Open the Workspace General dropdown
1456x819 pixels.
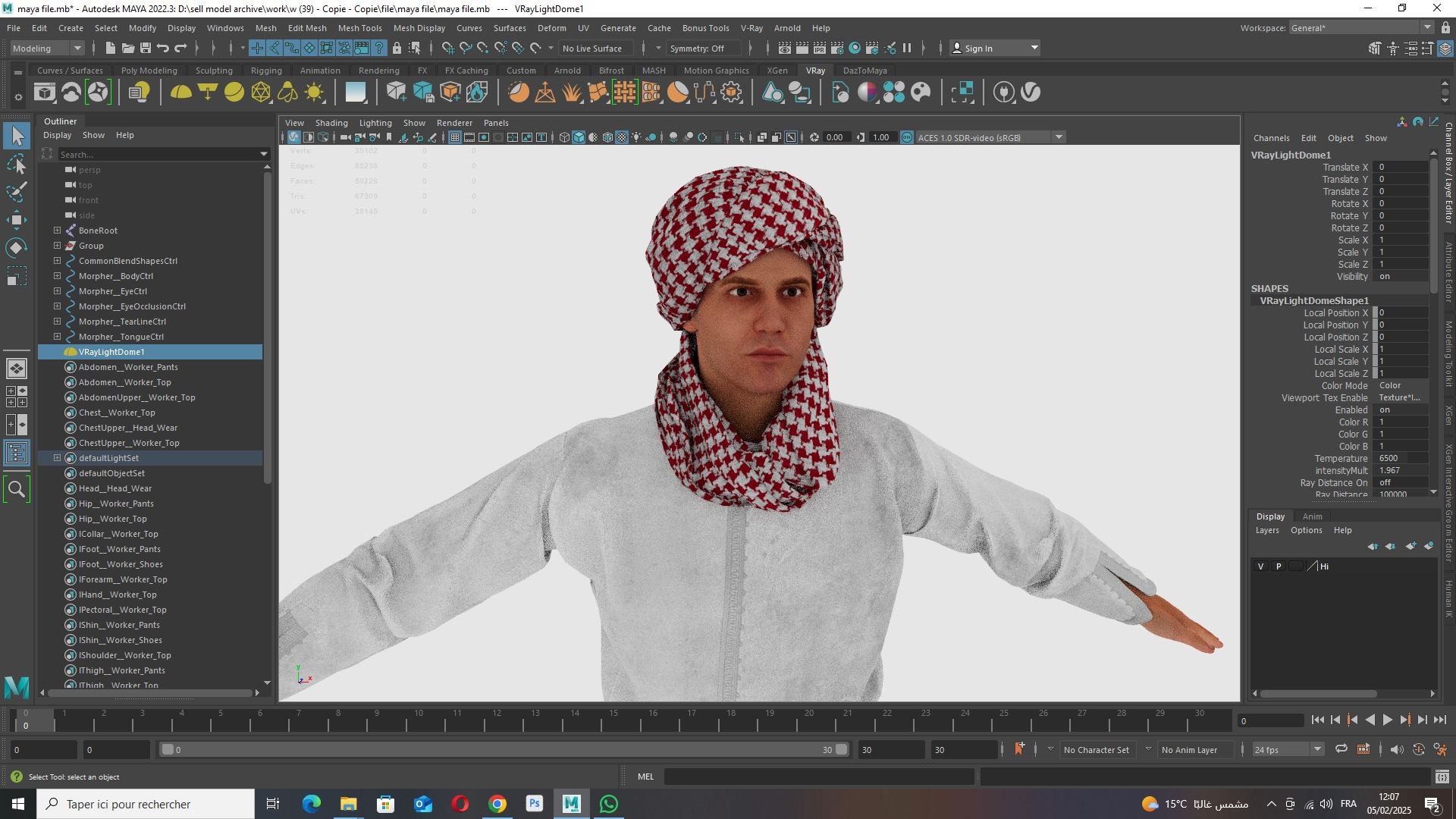pyautogui.click(x=1360, y=28)
